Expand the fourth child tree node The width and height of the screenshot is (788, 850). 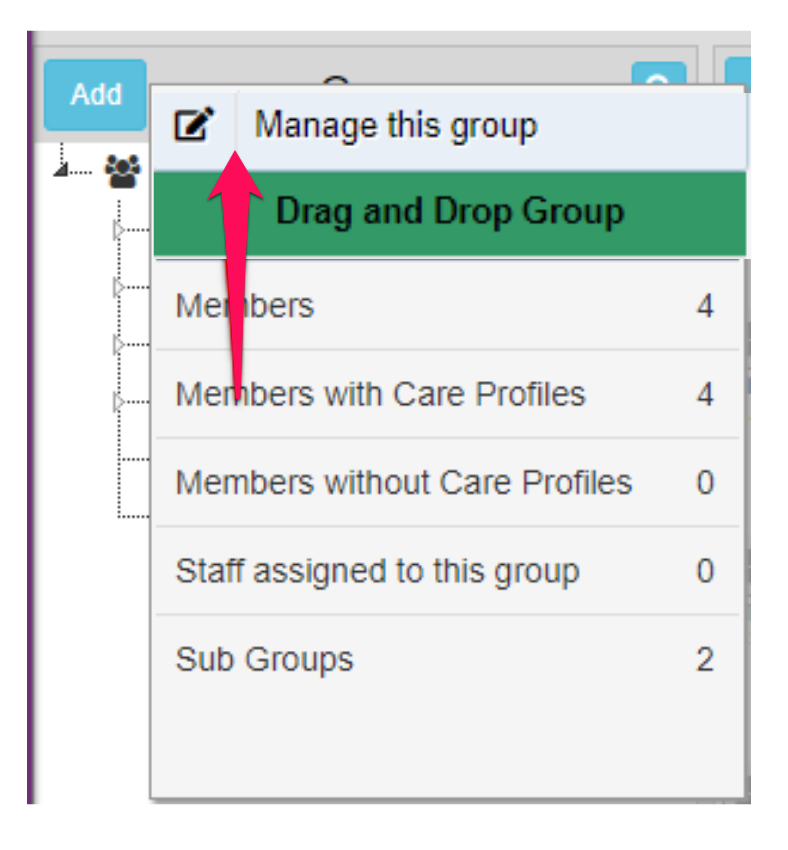[118, 403]
